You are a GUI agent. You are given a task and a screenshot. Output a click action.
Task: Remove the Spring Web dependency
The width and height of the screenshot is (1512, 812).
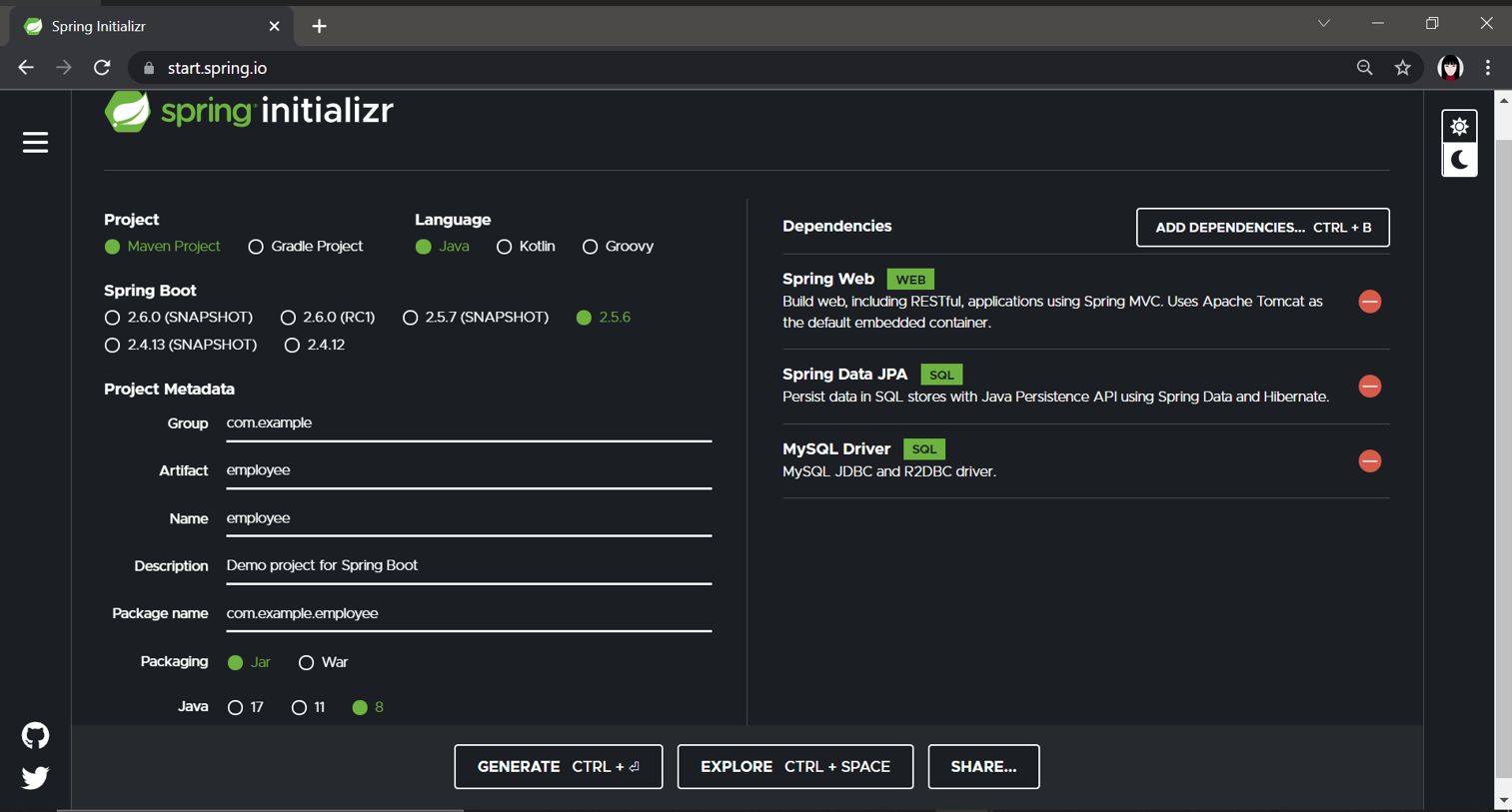[1370, 302]
